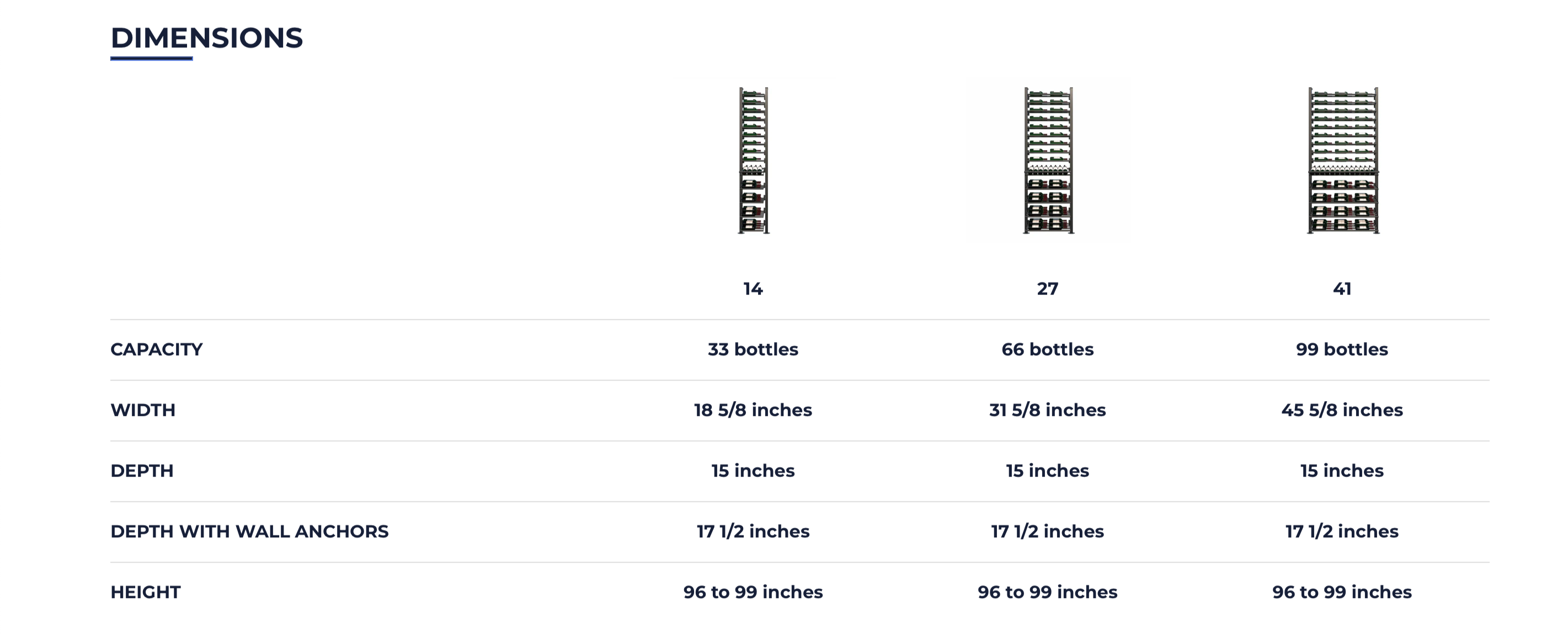Click the WIDTH row label

(x=143, y=410)
